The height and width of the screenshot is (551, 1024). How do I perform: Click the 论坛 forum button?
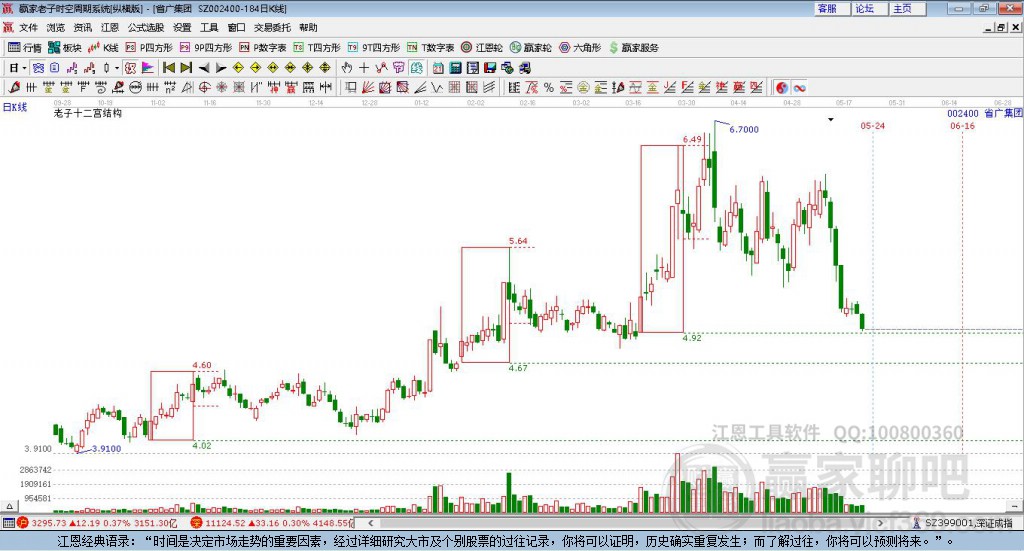(869, 8)
